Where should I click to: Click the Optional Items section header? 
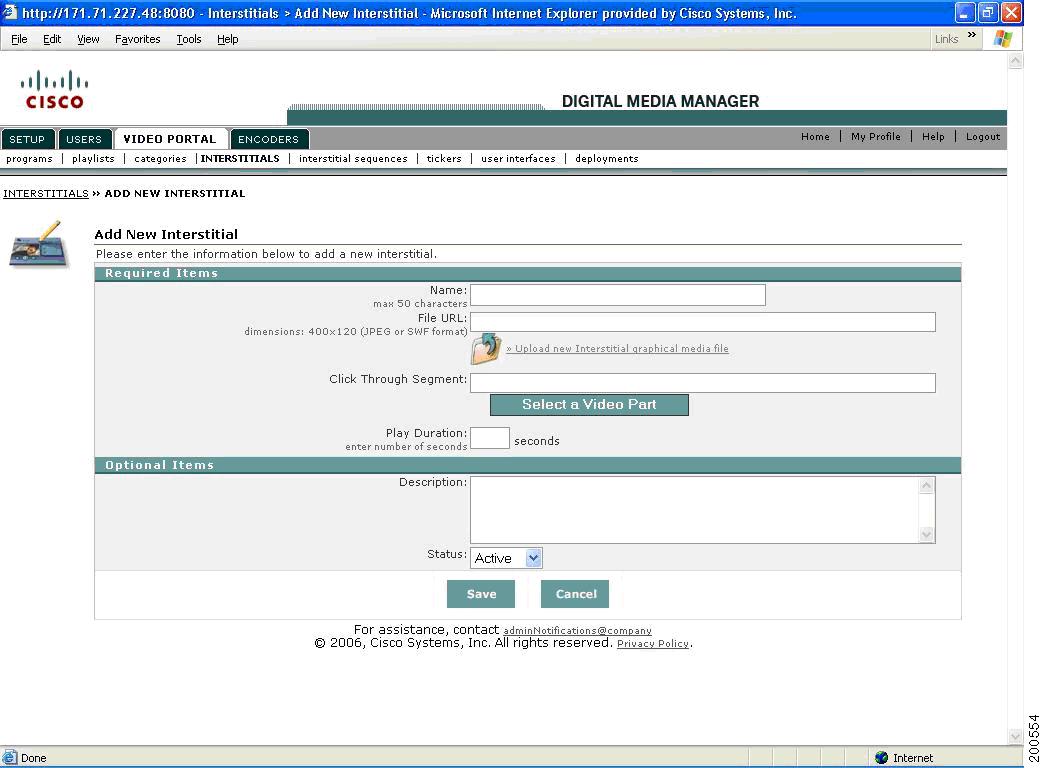coord(528,465)
